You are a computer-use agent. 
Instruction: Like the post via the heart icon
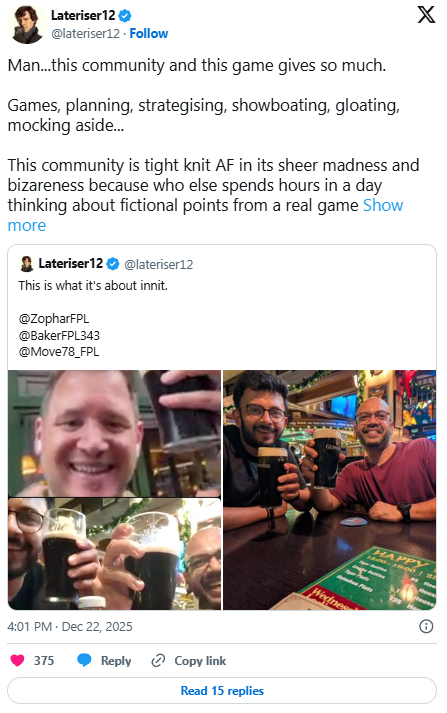pyautogui.click(x=17, y=660)
